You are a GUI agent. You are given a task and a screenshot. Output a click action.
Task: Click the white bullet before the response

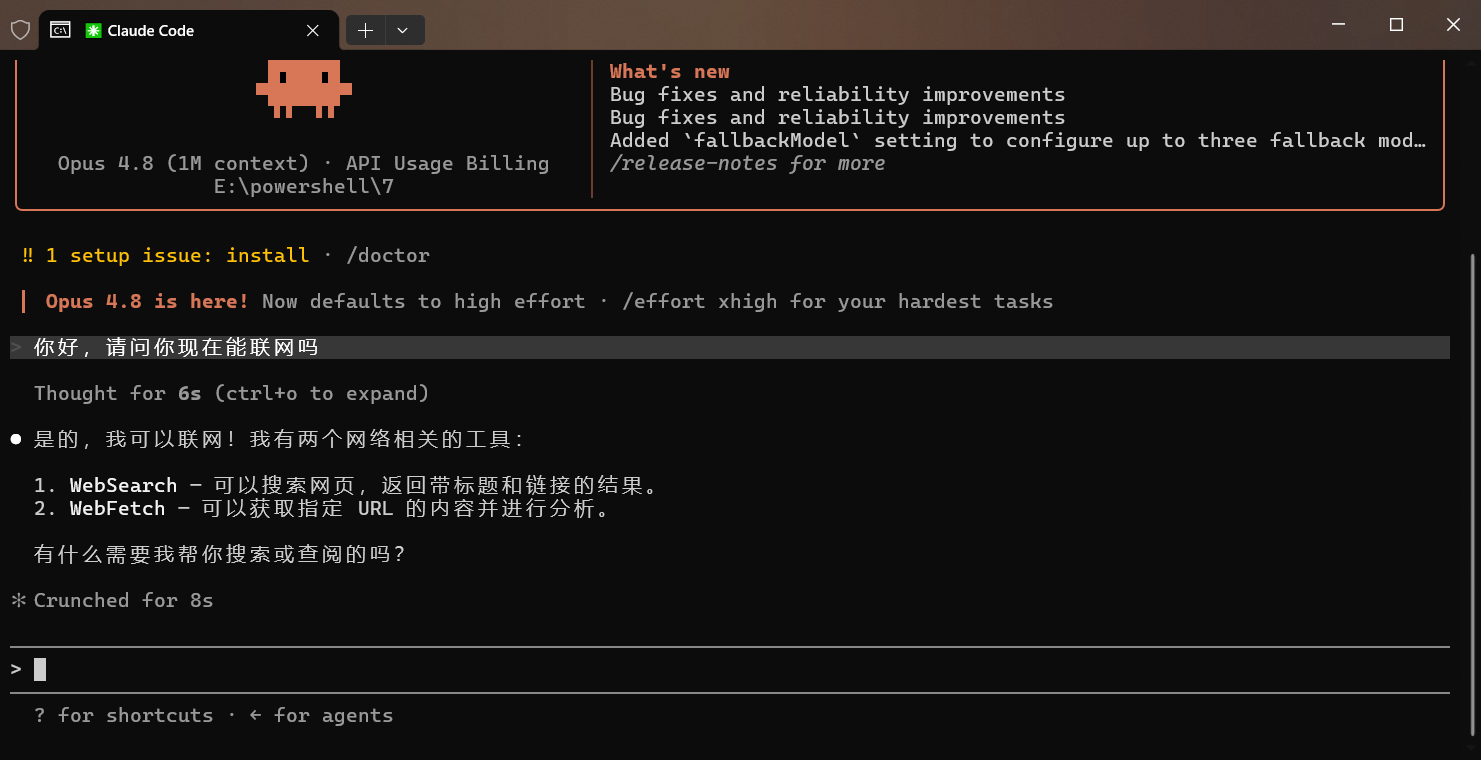click(16, 439)
